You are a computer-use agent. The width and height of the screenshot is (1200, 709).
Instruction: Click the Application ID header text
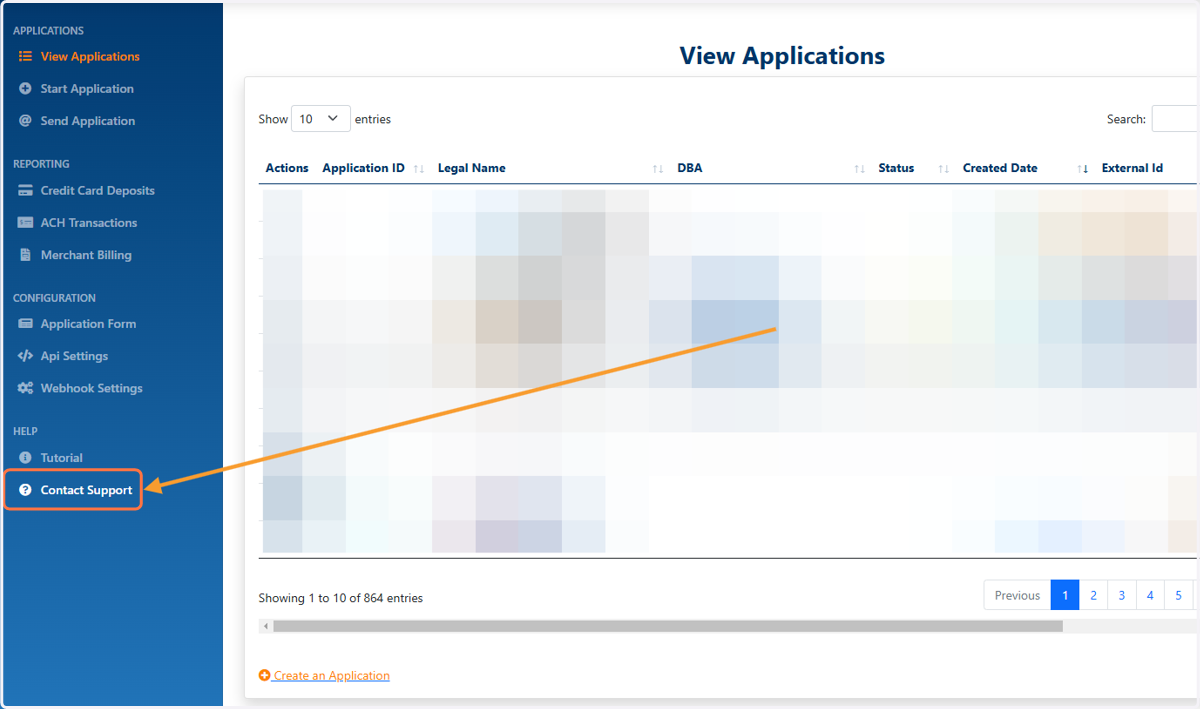pos(363,169)
